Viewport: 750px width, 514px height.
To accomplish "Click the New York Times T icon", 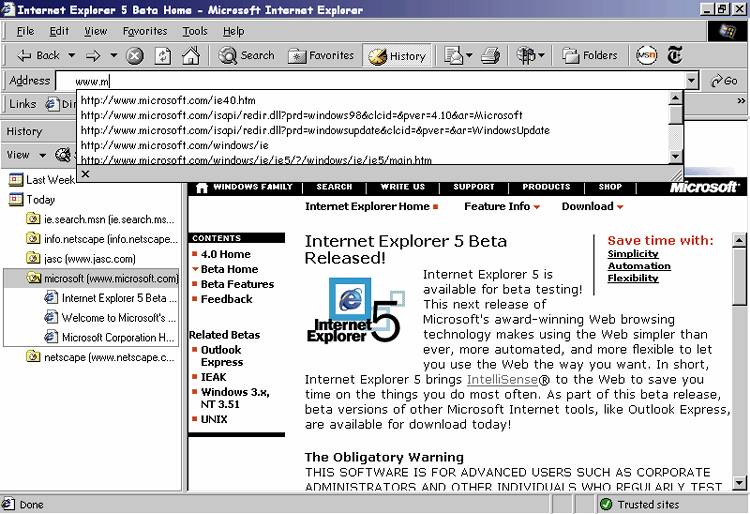I will (675, 55).
